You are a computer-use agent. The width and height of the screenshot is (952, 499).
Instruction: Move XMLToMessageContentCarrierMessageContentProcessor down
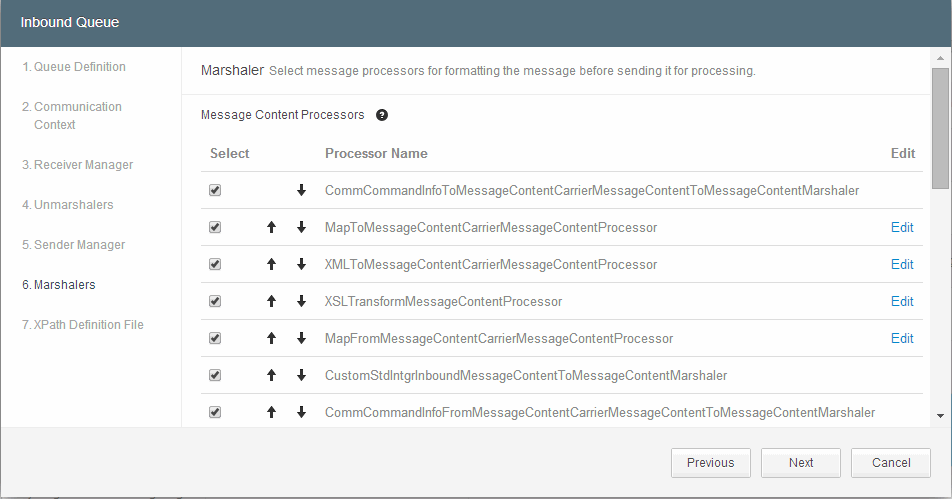[x=301, y=264]
